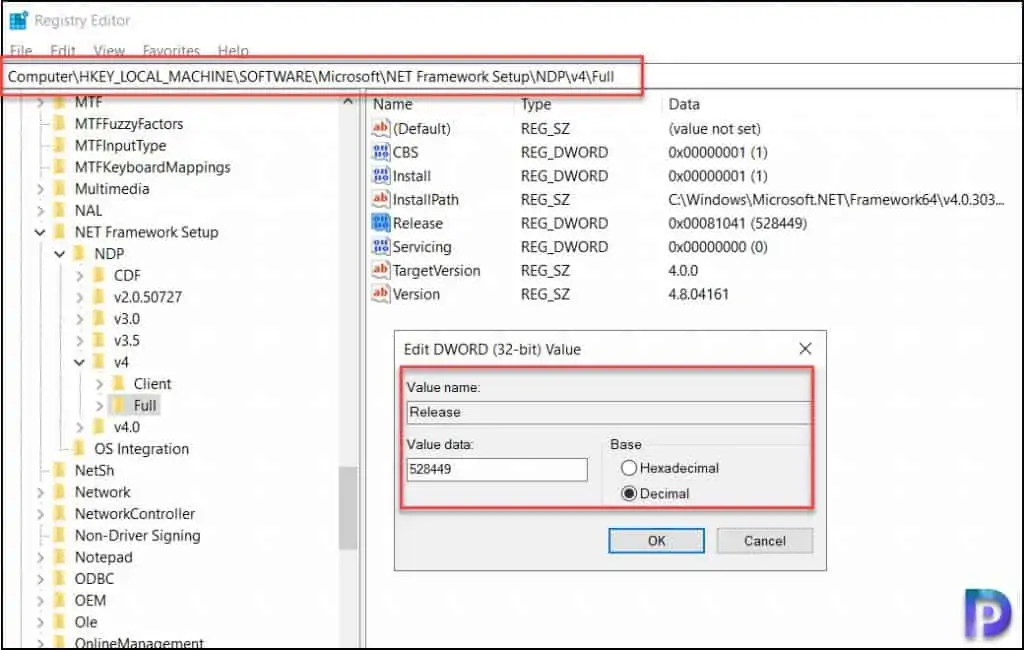Click the Value name field showing Release
This screenshot has width=1024, height=650.
coord(607,412)
